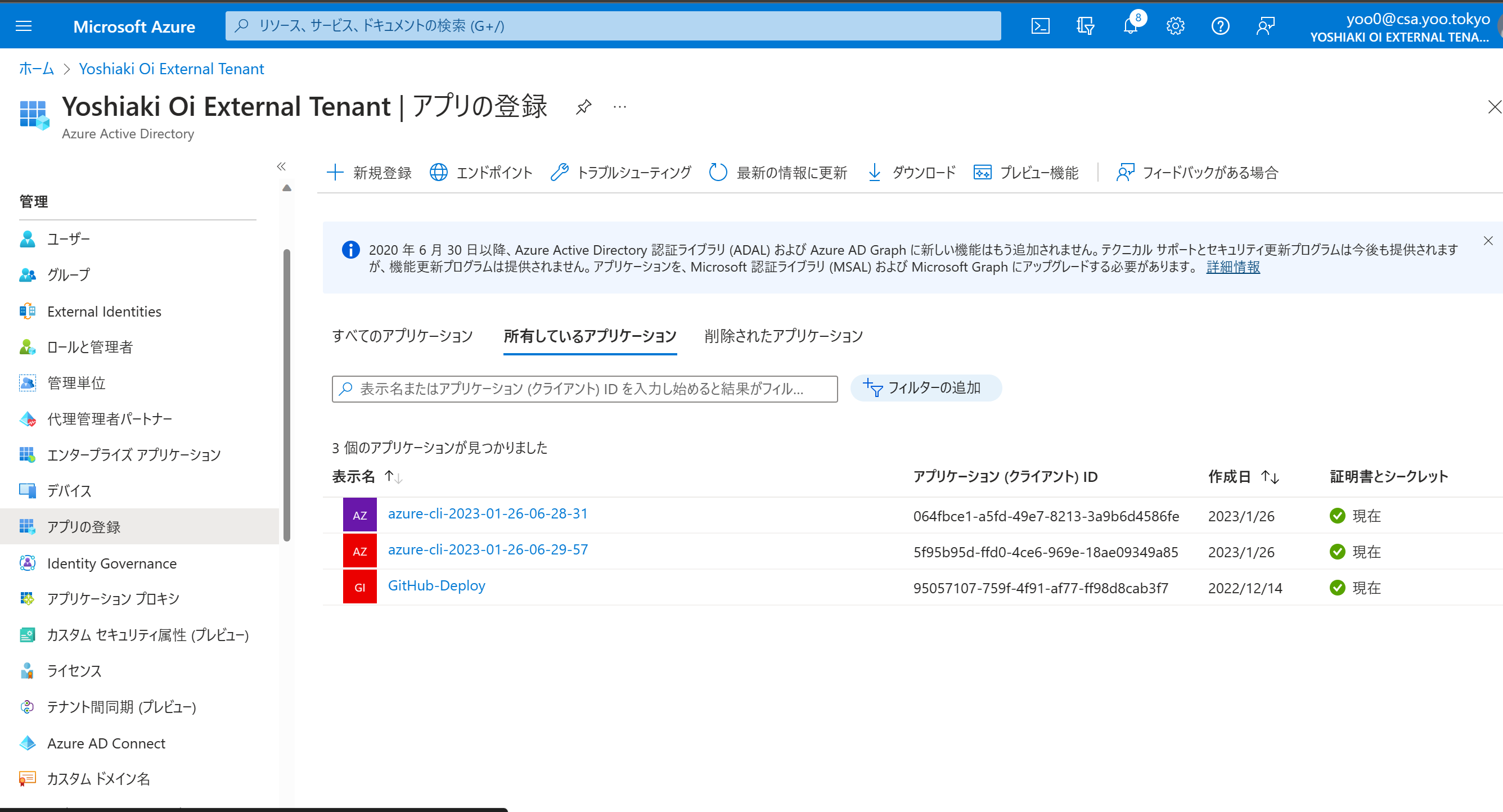The image size is (1503, 812).
Task: Open Cloud Shell from the top bar
Action: pyautogui.click(x=1040, y=26)
